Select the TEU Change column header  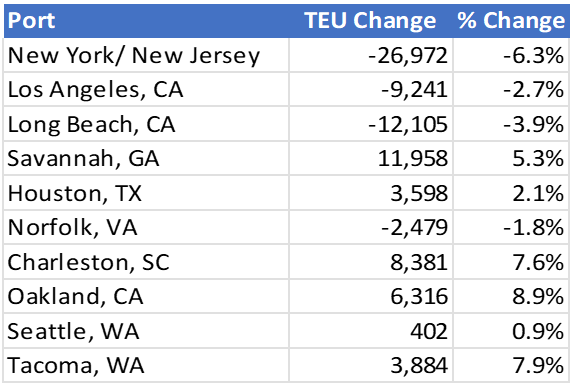click(371, 21)
